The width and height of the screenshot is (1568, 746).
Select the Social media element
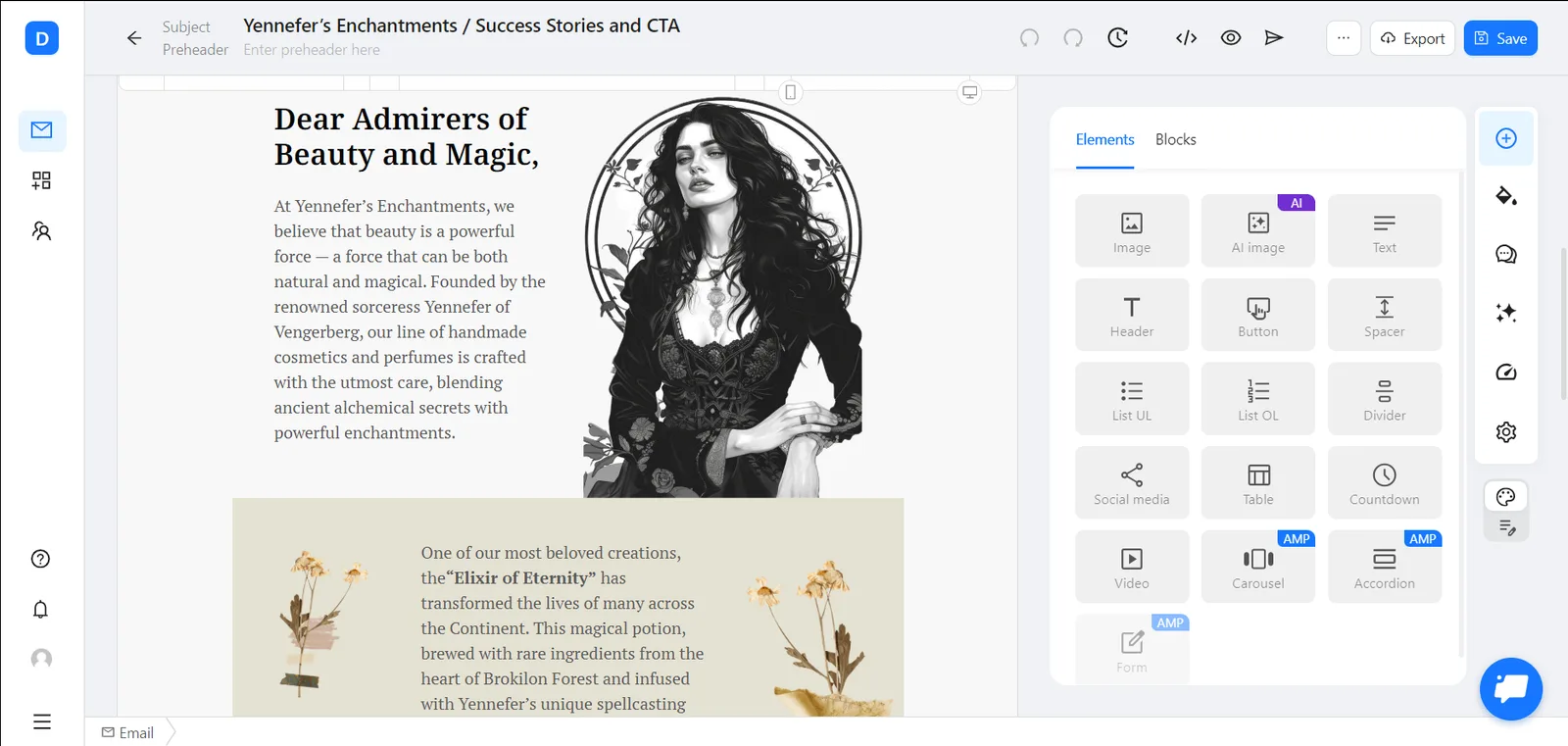click(1132, 482)
